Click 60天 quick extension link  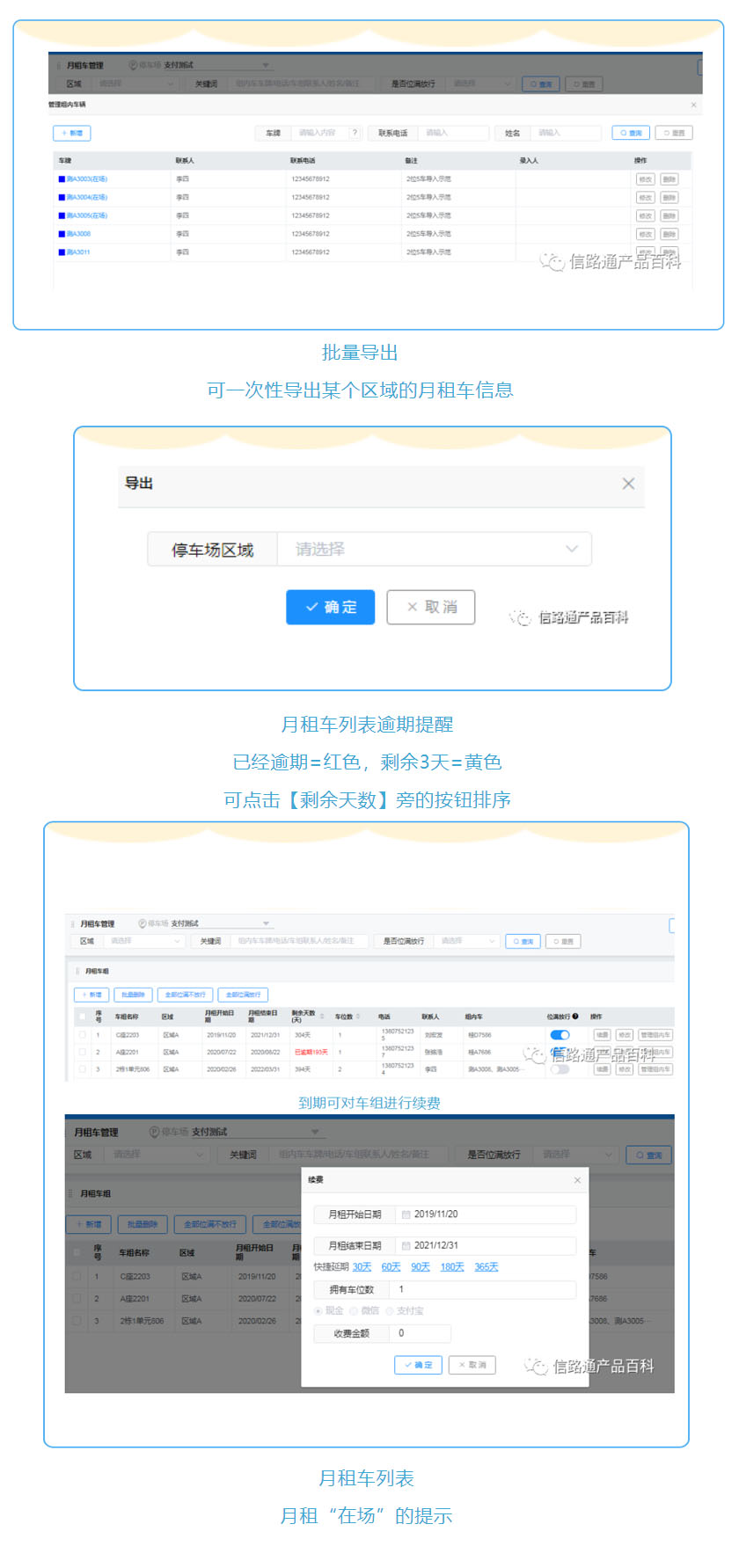[x=391, y=1267]
